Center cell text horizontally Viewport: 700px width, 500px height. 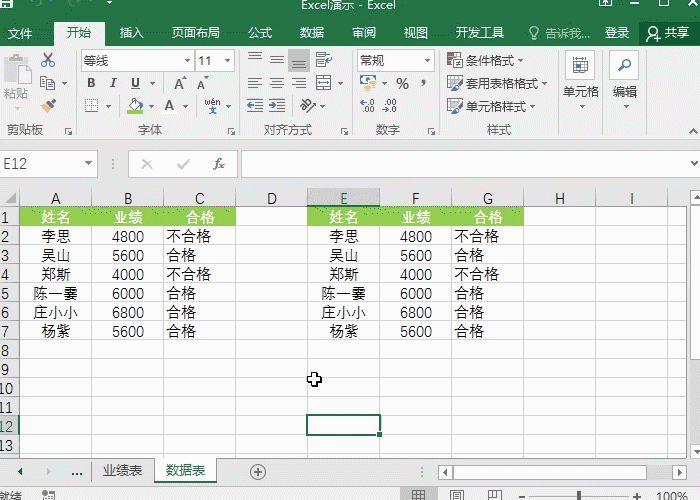pos(277,83)
